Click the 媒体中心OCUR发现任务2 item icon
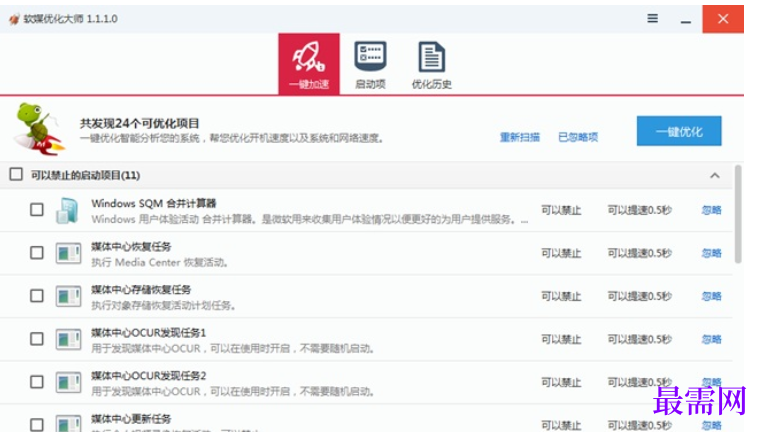 coord(68,382)
